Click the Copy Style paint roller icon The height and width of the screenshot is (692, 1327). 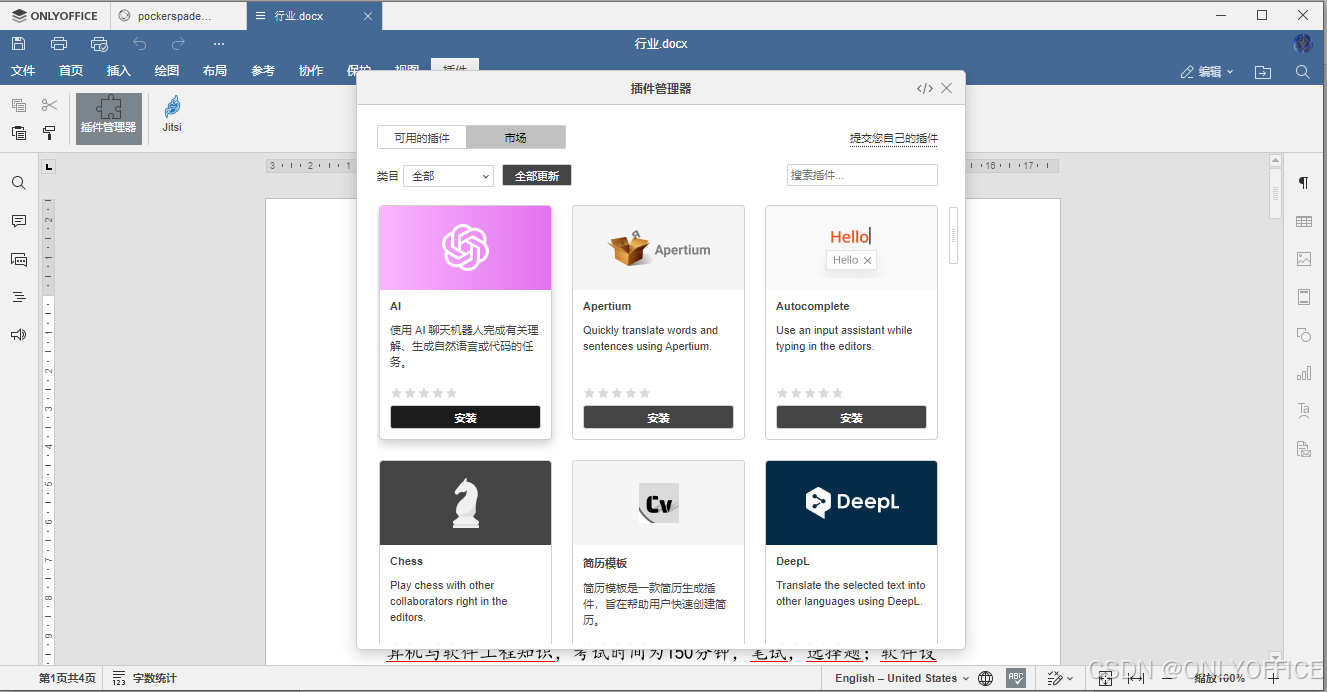(49, 132)
